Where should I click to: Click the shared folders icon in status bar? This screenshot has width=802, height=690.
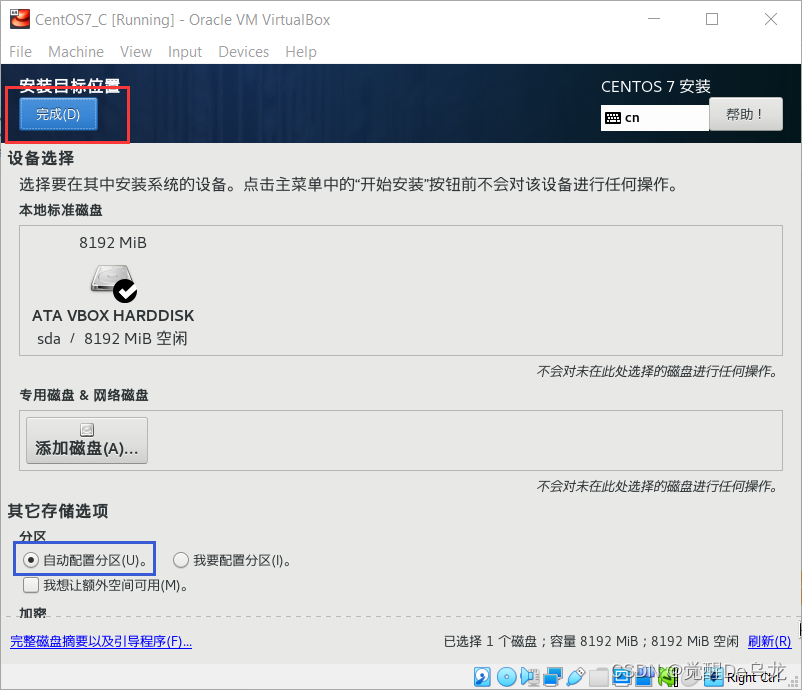(598, 677)
